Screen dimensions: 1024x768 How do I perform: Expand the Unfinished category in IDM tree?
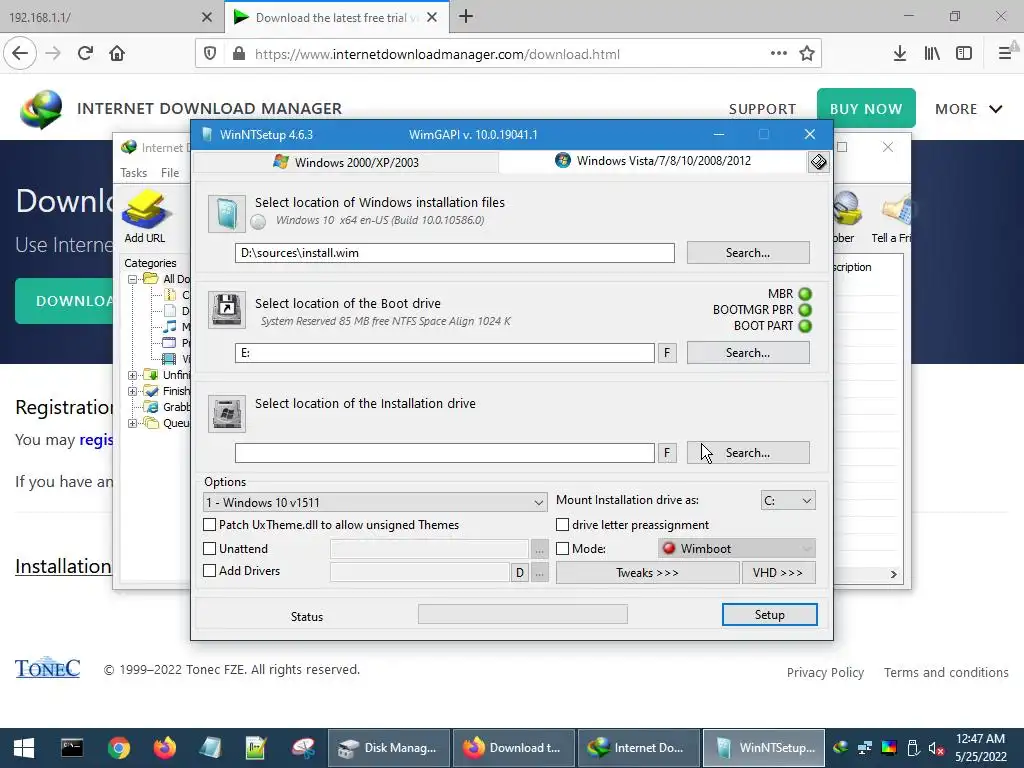coord(133,375)
